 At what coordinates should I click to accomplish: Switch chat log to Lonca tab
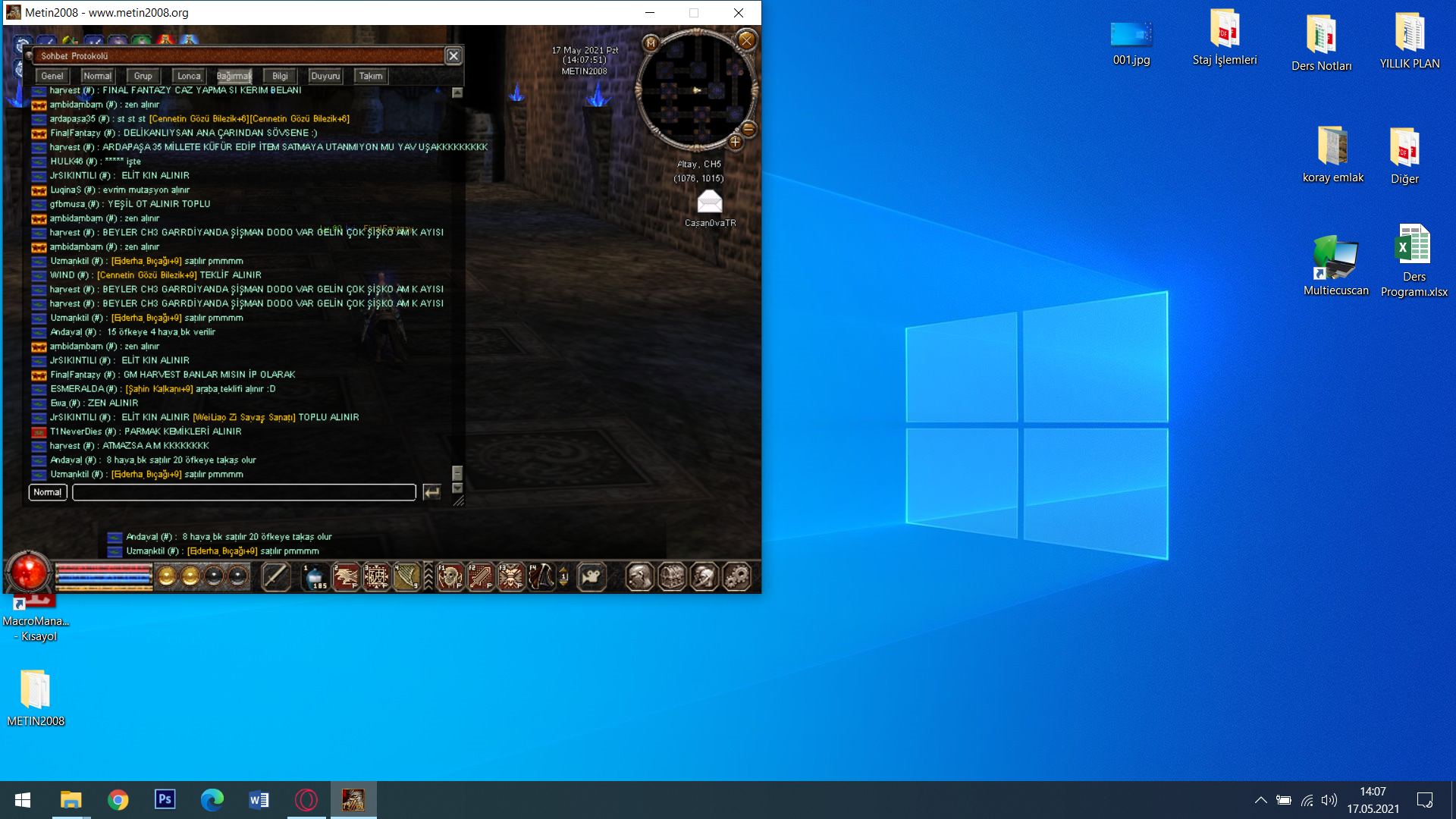coord(189,76)
